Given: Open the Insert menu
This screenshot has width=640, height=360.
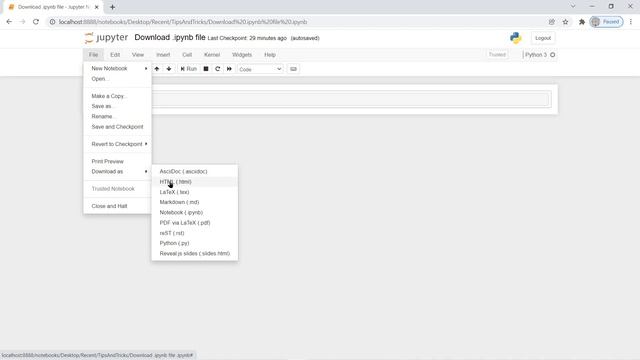Looking at the screenshot, I should [x=163, y=55].
